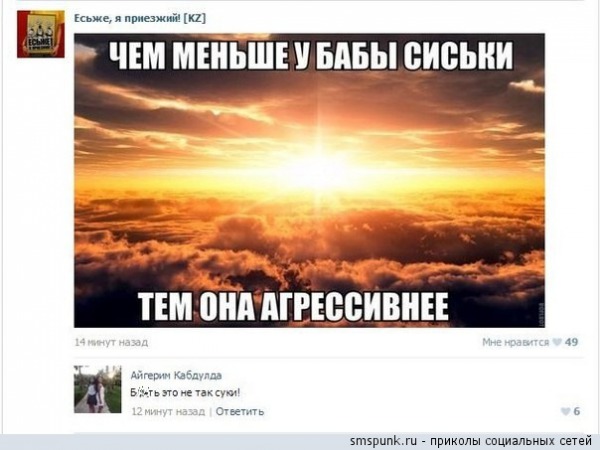600x450 pixels.
Task: Open the sunset meme image in the post
Action: pyautogui.click(x=310, y=180)
